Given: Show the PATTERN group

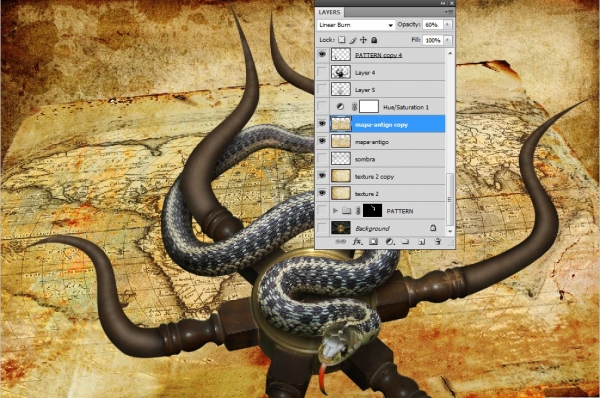Looking at the screenshot, I should [322, 210].
